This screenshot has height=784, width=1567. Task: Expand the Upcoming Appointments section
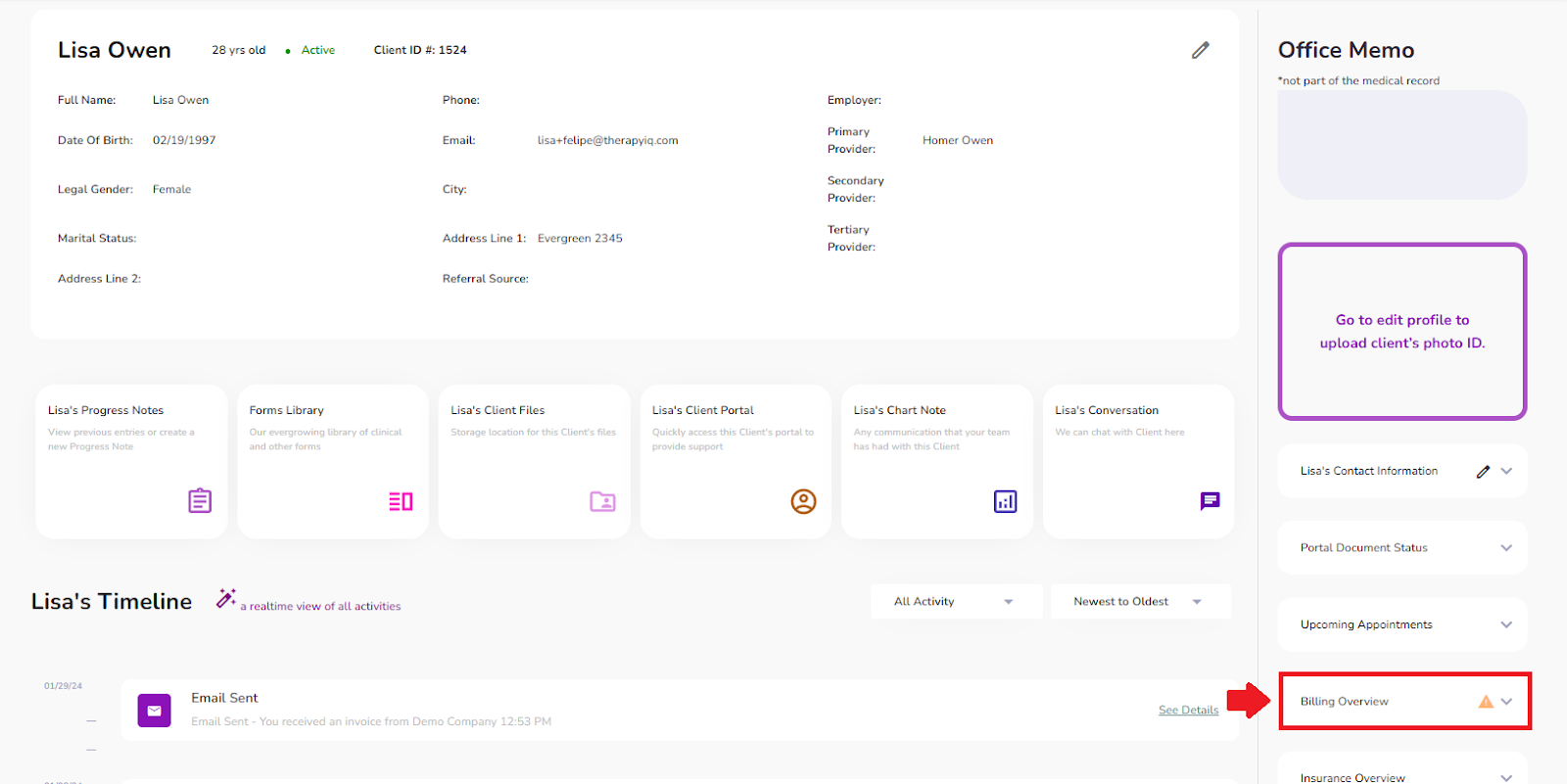[1506, 624]
